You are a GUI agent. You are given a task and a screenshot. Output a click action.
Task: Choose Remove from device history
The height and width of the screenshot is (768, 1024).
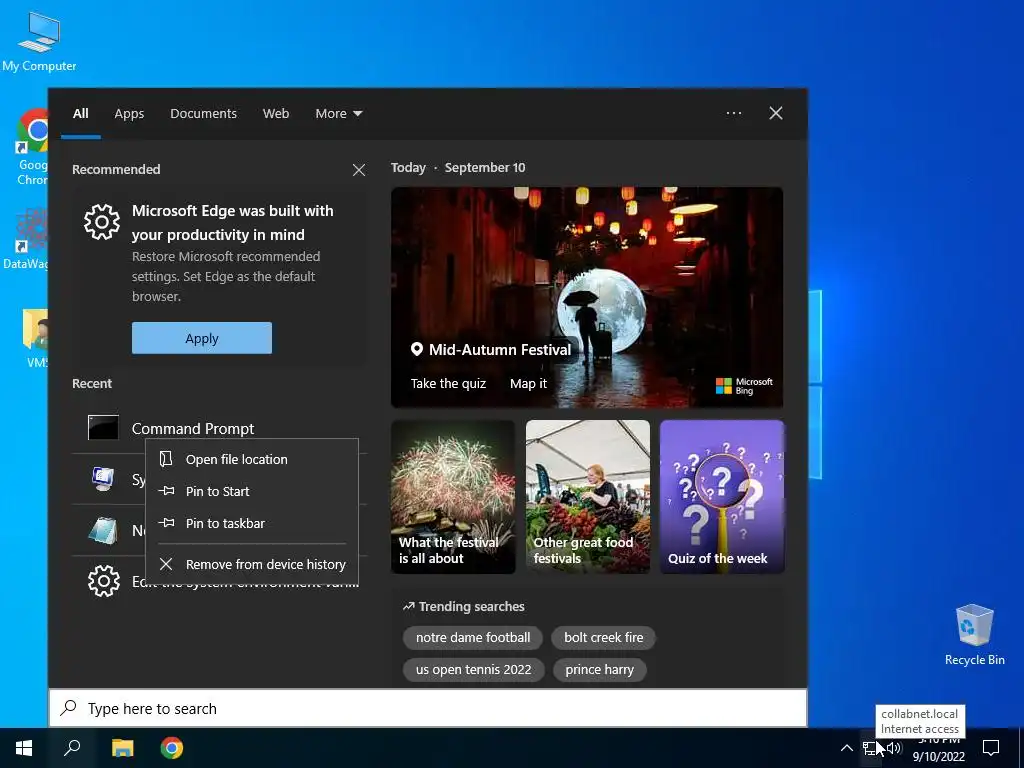252,564
